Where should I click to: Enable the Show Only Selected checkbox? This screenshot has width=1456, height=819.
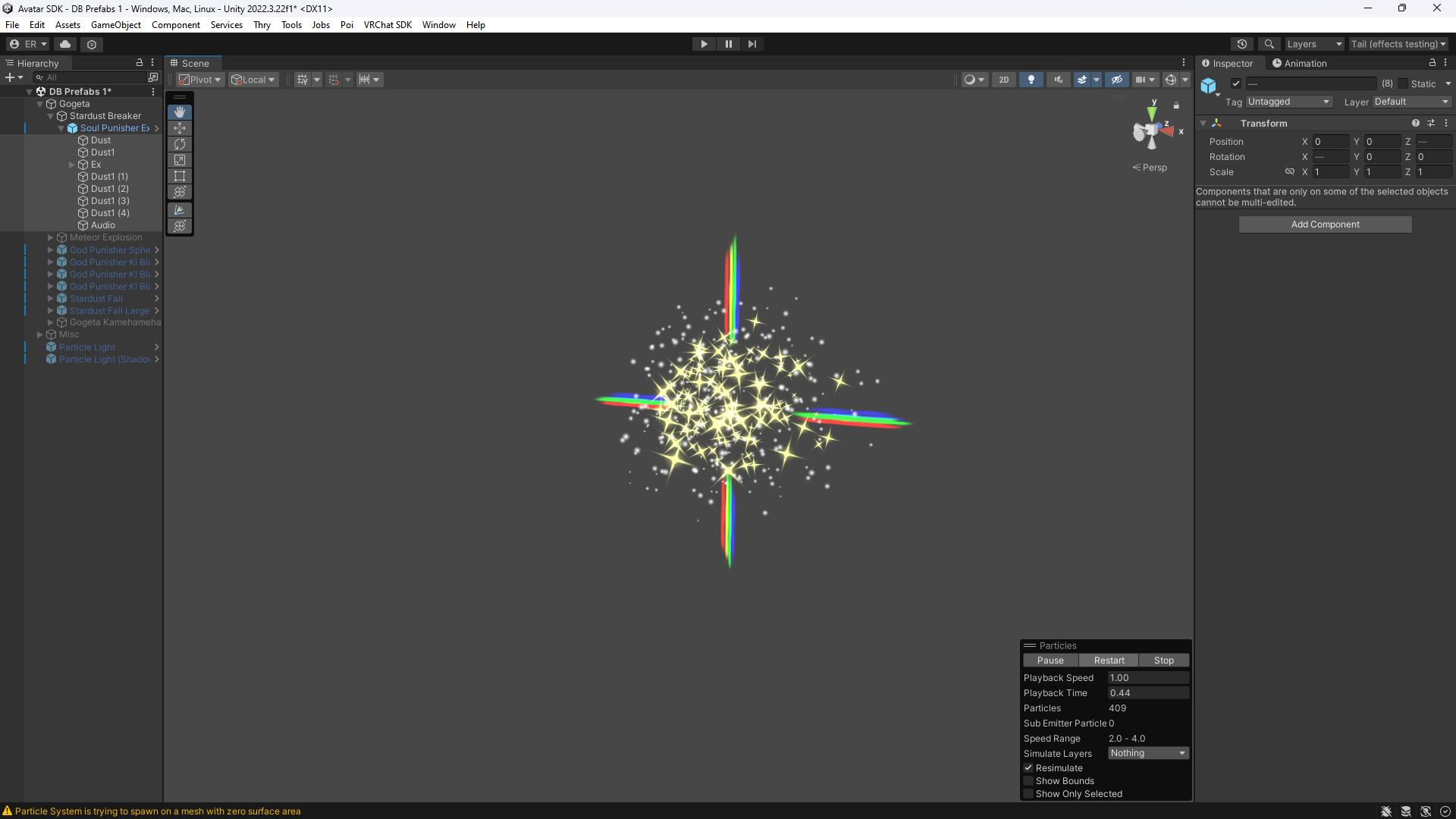(x=1028, y=794)
